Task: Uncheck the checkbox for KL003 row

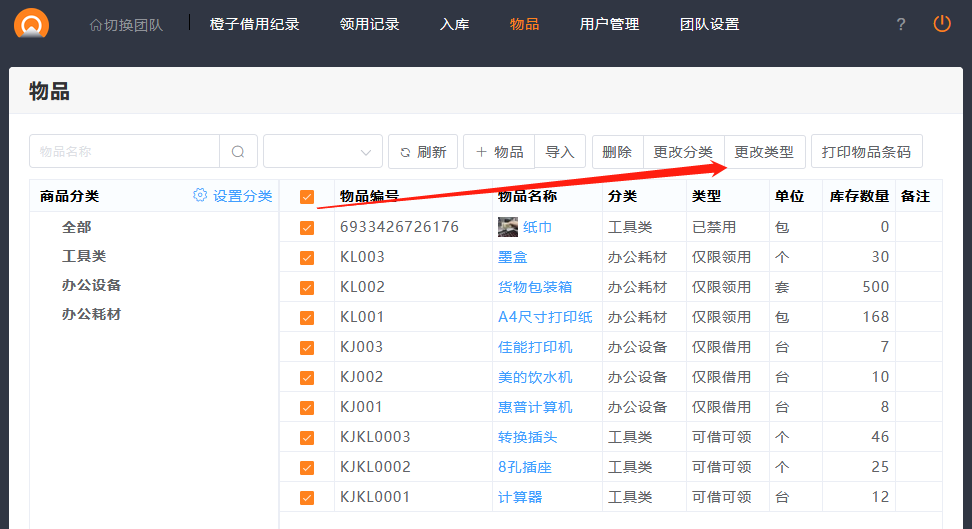Action: click(307, 258)
